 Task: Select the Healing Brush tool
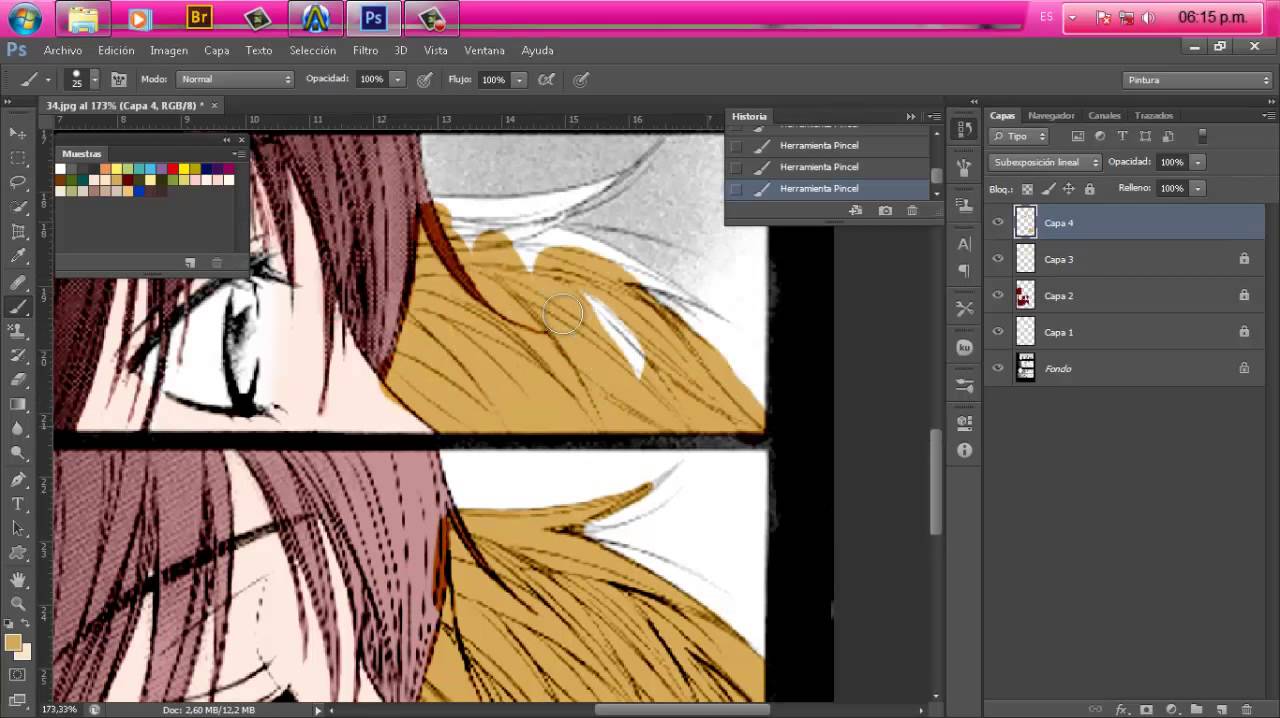18,283
